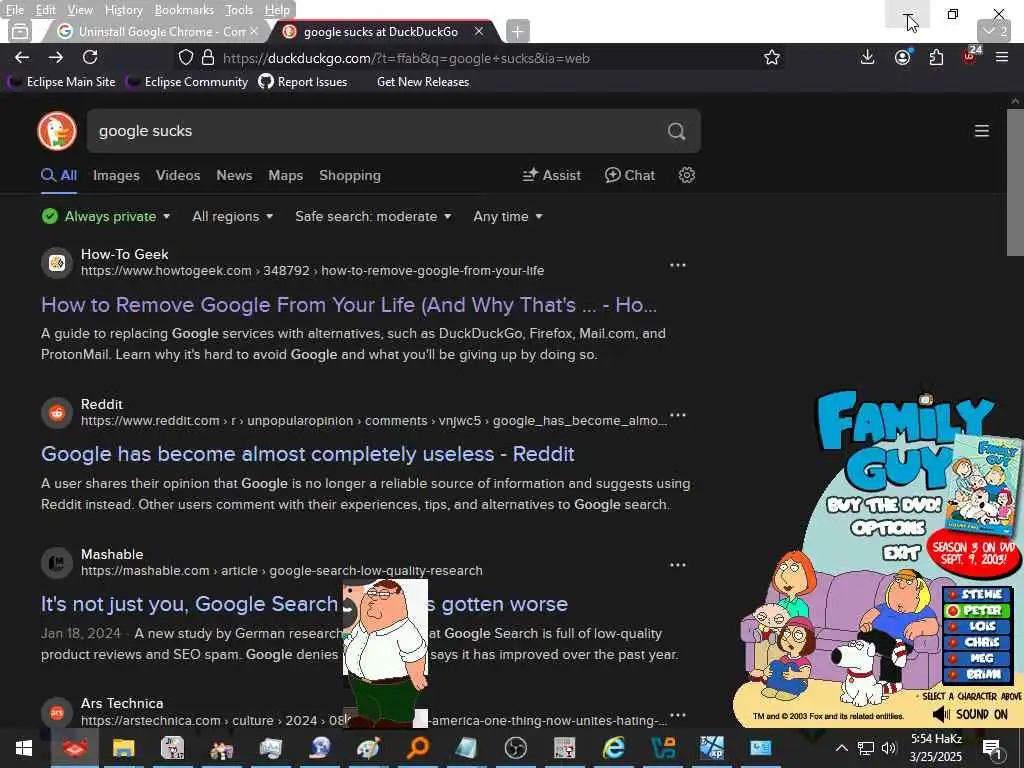Go forward with the browser forward arrow
The height and width of the screenshot is (768, 1024).
(56, 57)
